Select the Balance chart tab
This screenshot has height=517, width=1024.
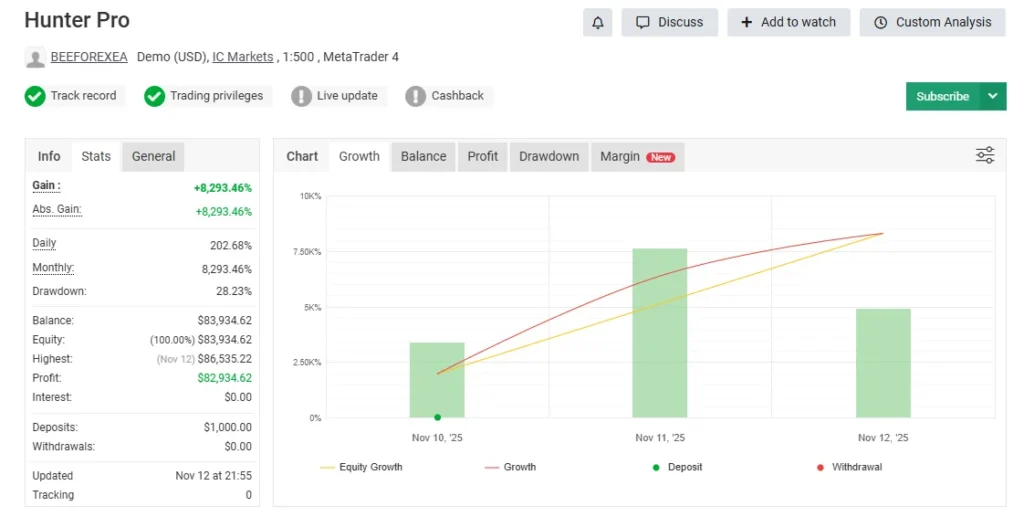pyautogui.click(x=423, y=157)
